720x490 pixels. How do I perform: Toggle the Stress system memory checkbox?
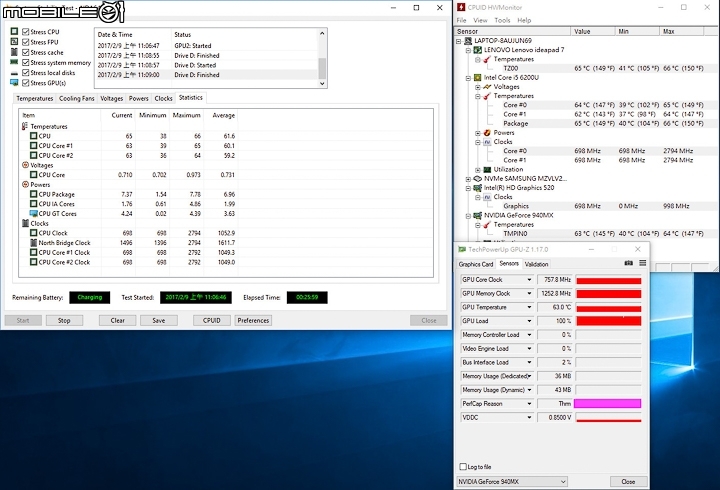[x=26, y=62]
